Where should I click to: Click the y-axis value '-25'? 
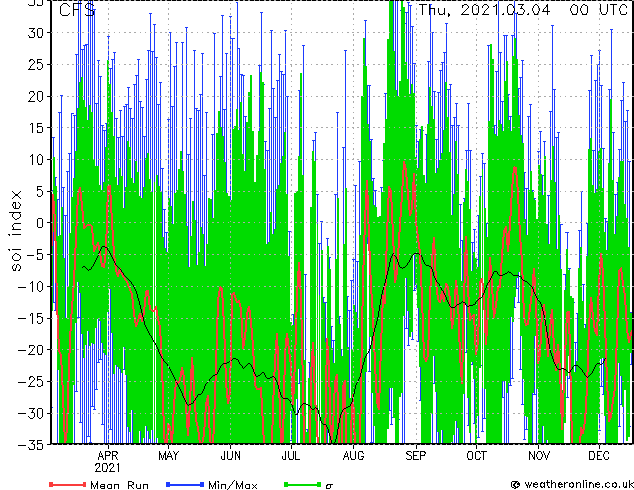(x=32, y=381)
